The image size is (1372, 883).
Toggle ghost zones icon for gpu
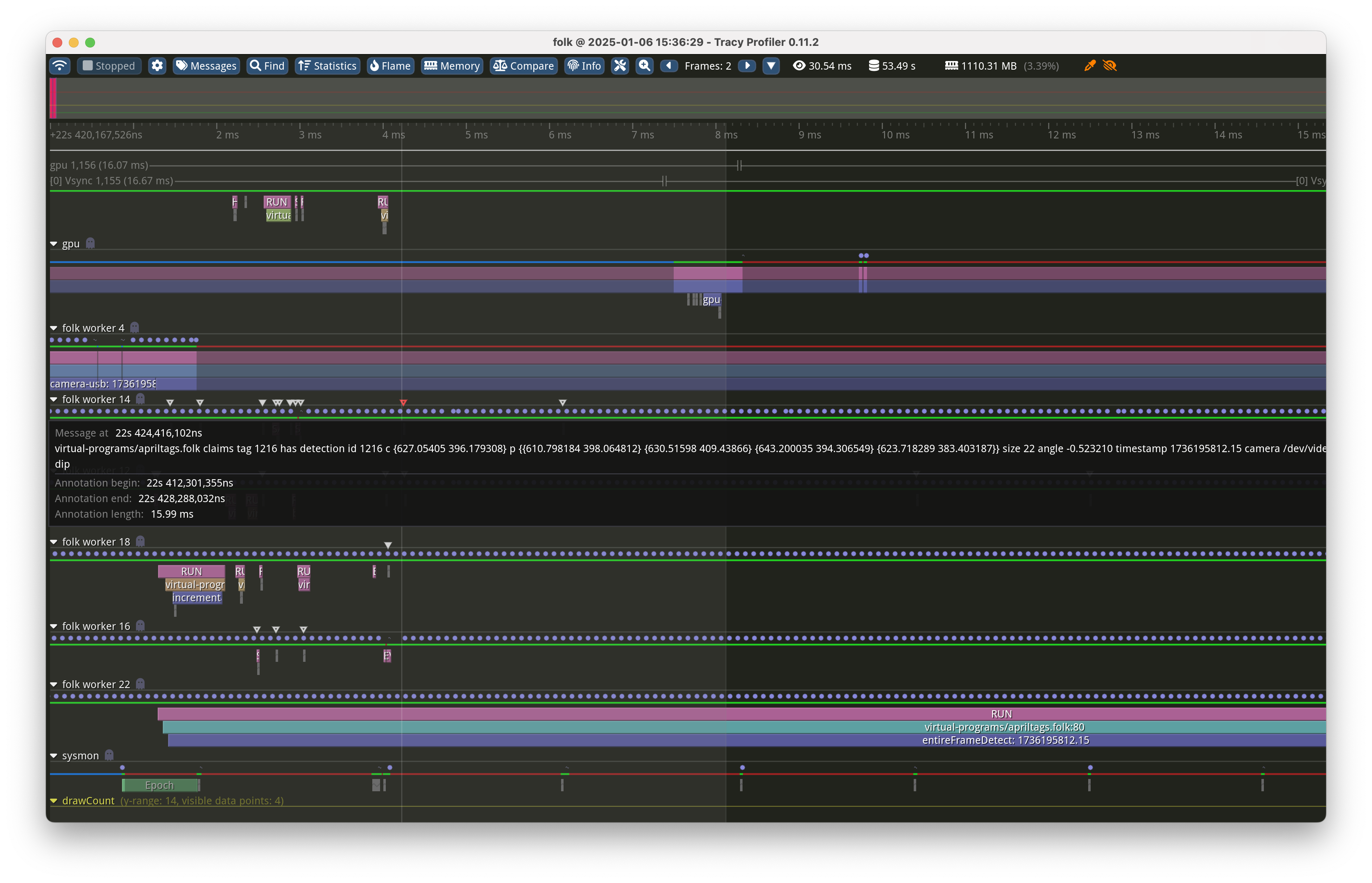90,244
